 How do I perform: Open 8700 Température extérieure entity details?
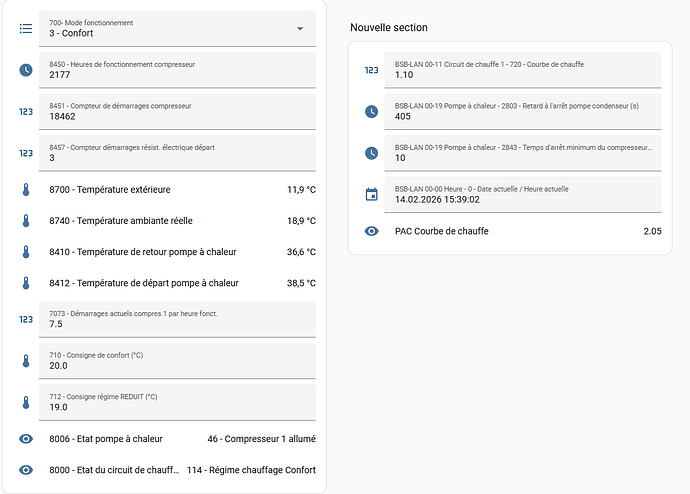110,190
